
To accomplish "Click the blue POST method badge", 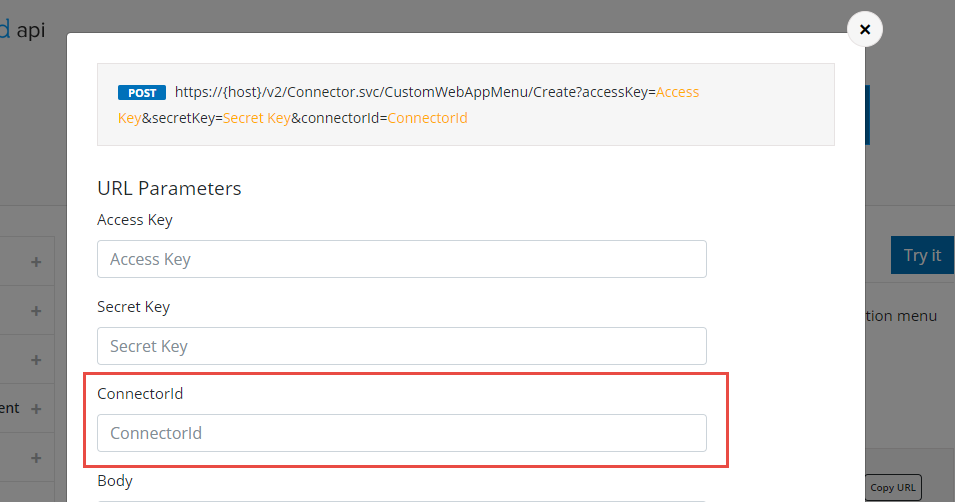I will point(142,93).
